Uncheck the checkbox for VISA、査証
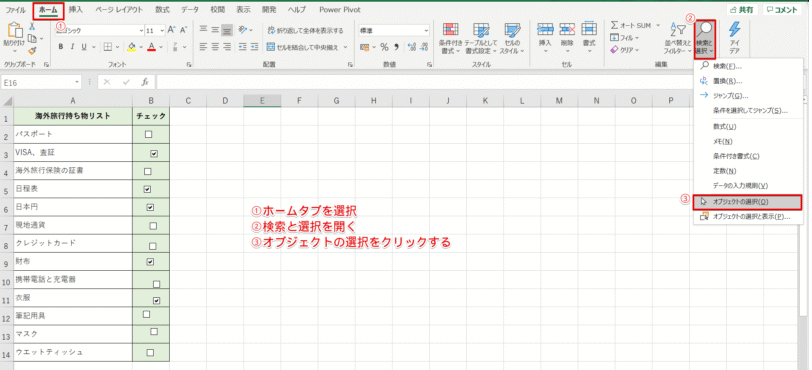The height and width of the screenshot is (370, 812). click(x=154, y=154)
